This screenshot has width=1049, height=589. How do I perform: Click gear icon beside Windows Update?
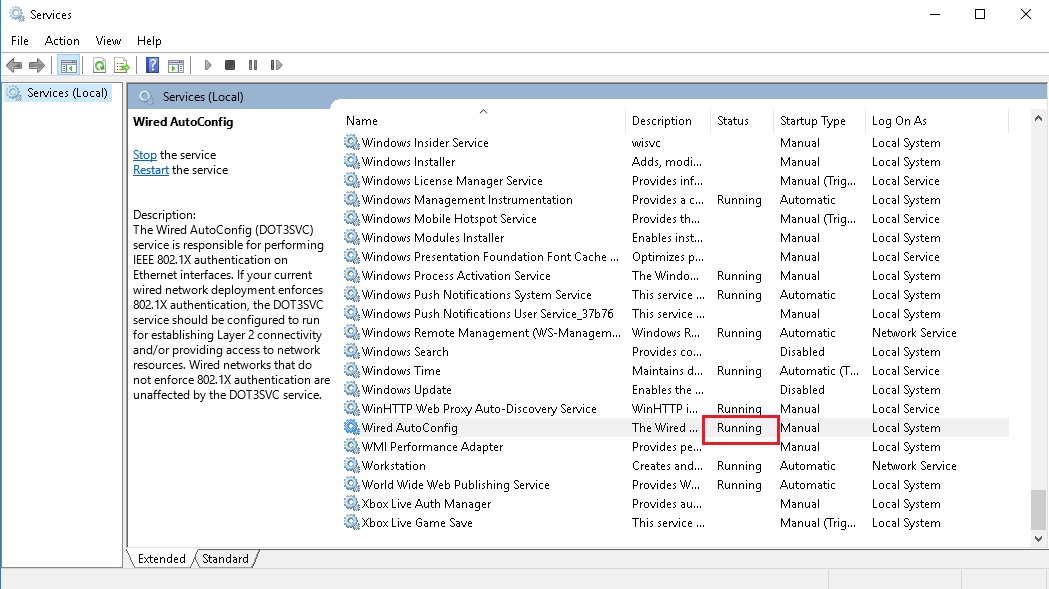(352, 390)
